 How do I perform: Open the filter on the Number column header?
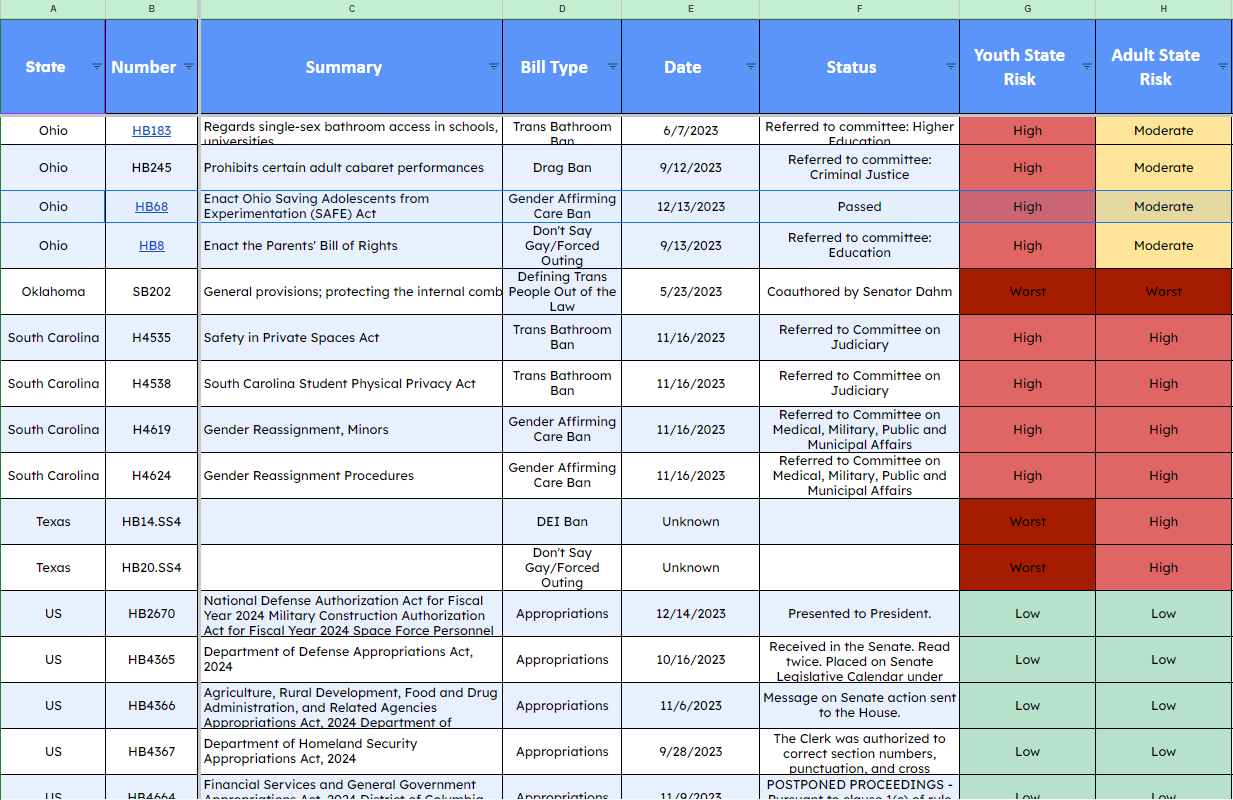click(187, 67)
